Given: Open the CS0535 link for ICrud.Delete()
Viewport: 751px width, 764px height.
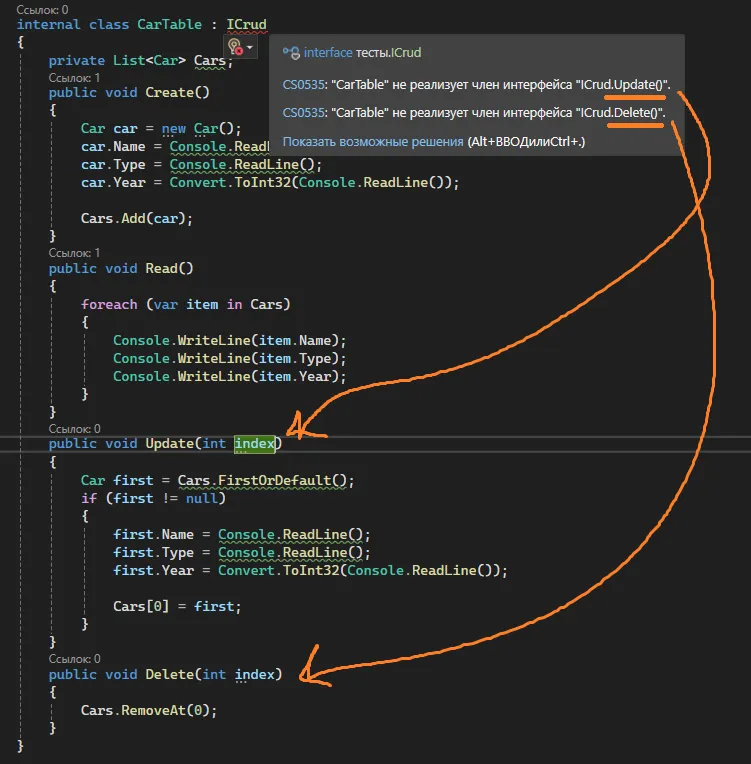Looking at the screenshot, I should tap(303, 113).
